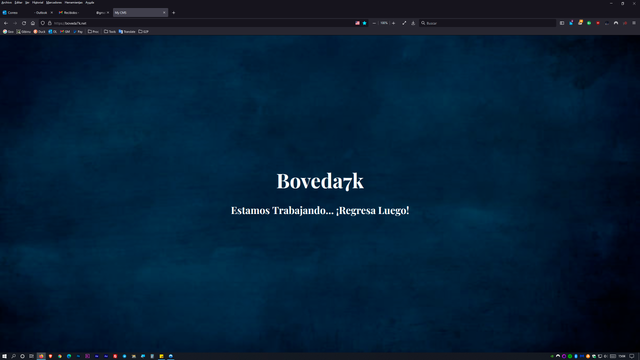Expand the Tools bookmarks folder

[x=110, y=31]
